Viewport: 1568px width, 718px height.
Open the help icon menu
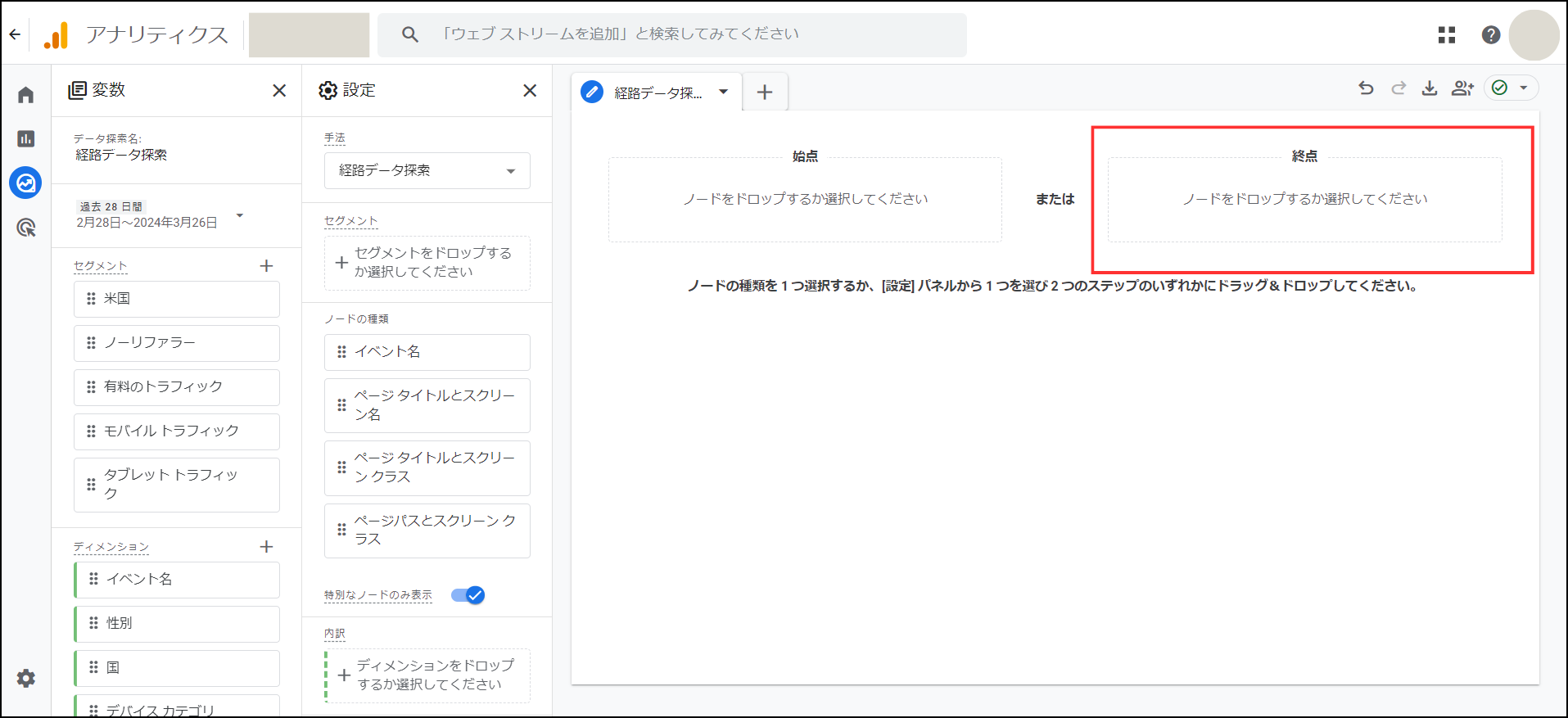coord(1491,34)
